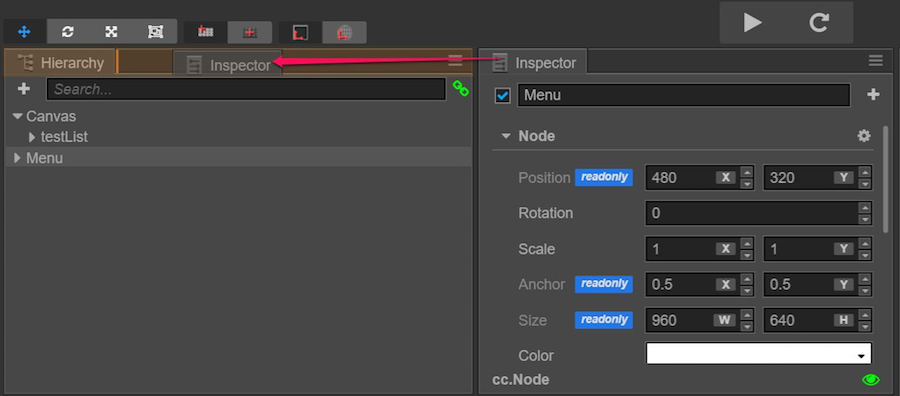
Task: Click the Color property label
Action: 536,356
